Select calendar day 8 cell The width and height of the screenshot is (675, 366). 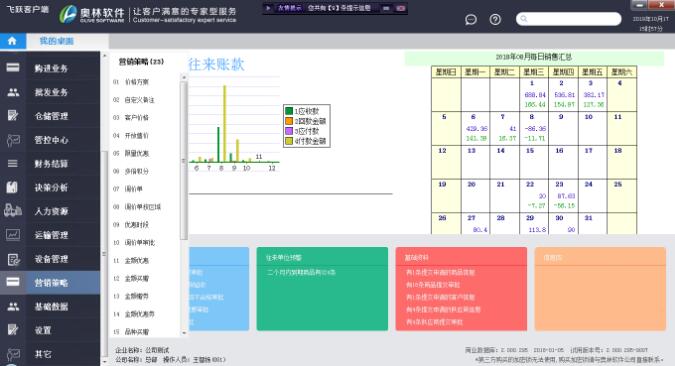[x=534, y=128]
